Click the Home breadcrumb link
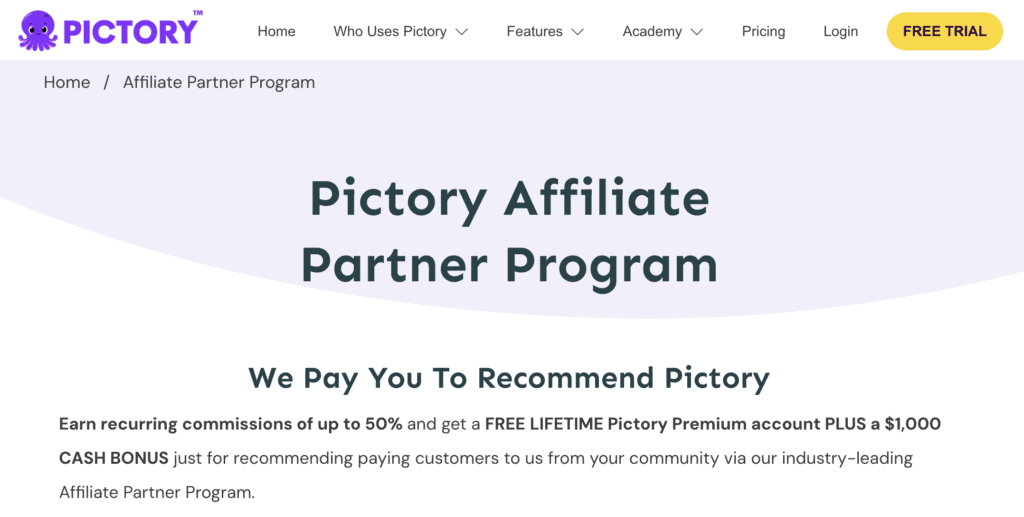 coord(67,82)
